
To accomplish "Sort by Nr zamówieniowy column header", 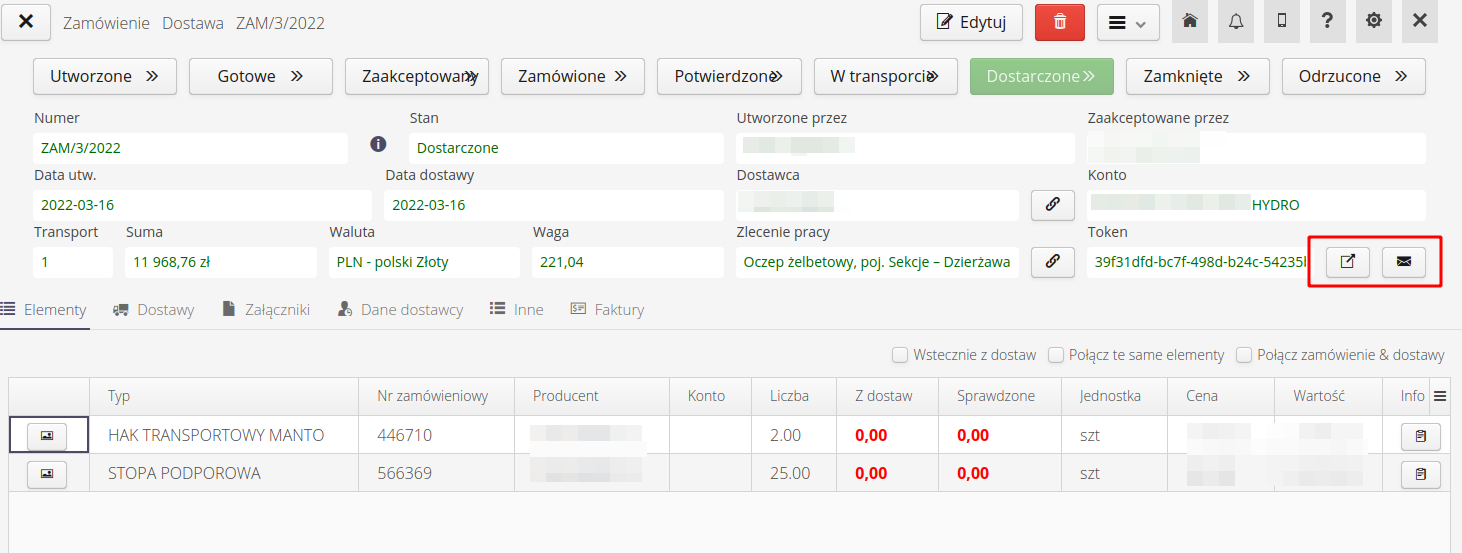I will point(437,396).
